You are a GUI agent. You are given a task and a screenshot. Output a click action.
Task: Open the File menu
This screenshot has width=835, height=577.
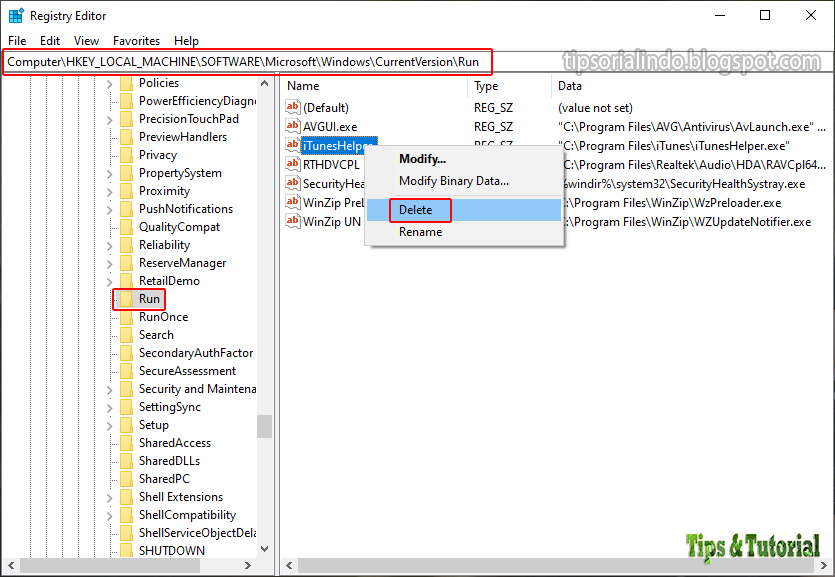coord(17,40)
